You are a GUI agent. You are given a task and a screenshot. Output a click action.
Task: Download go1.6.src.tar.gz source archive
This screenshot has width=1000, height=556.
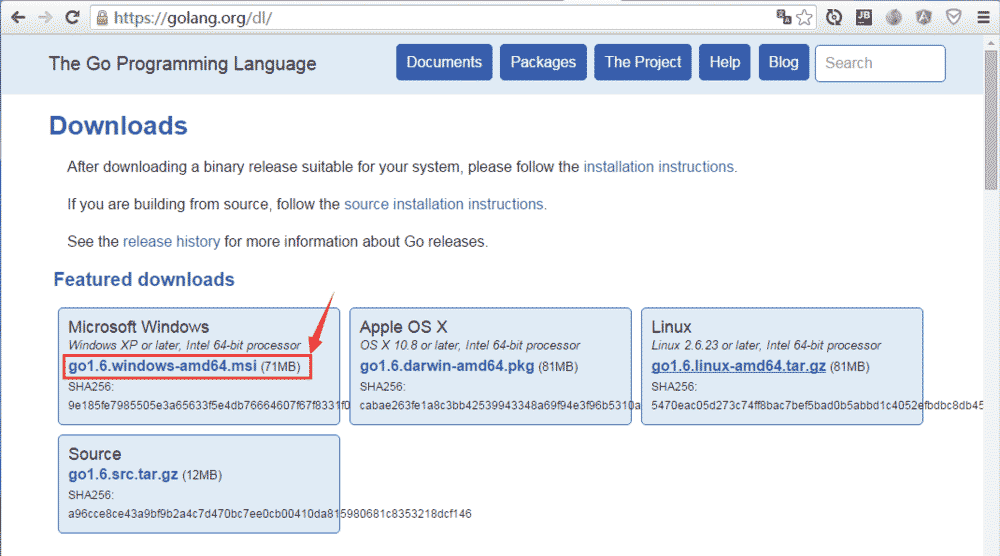point(123,475)
